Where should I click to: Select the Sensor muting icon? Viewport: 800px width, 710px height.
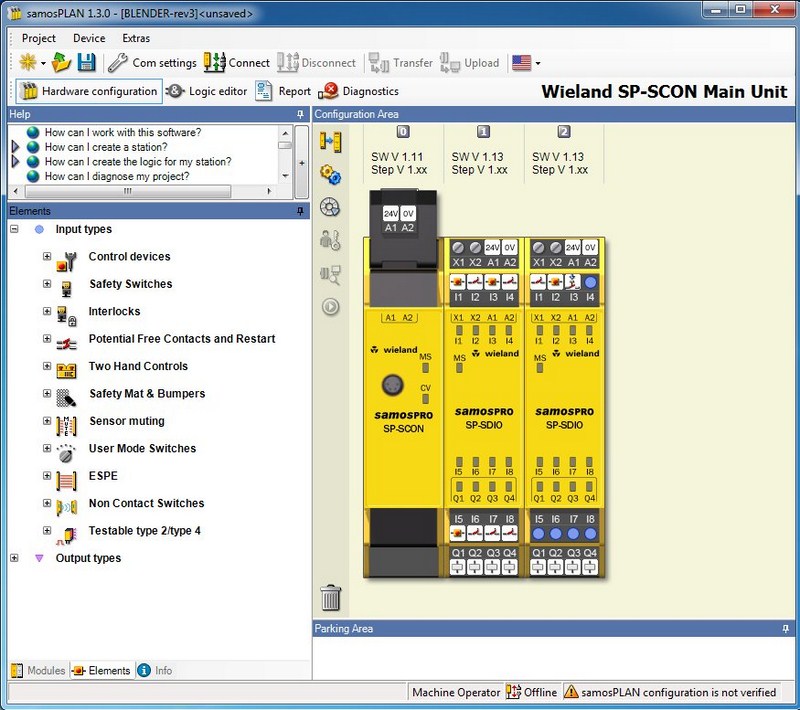[x=66, y=426]
